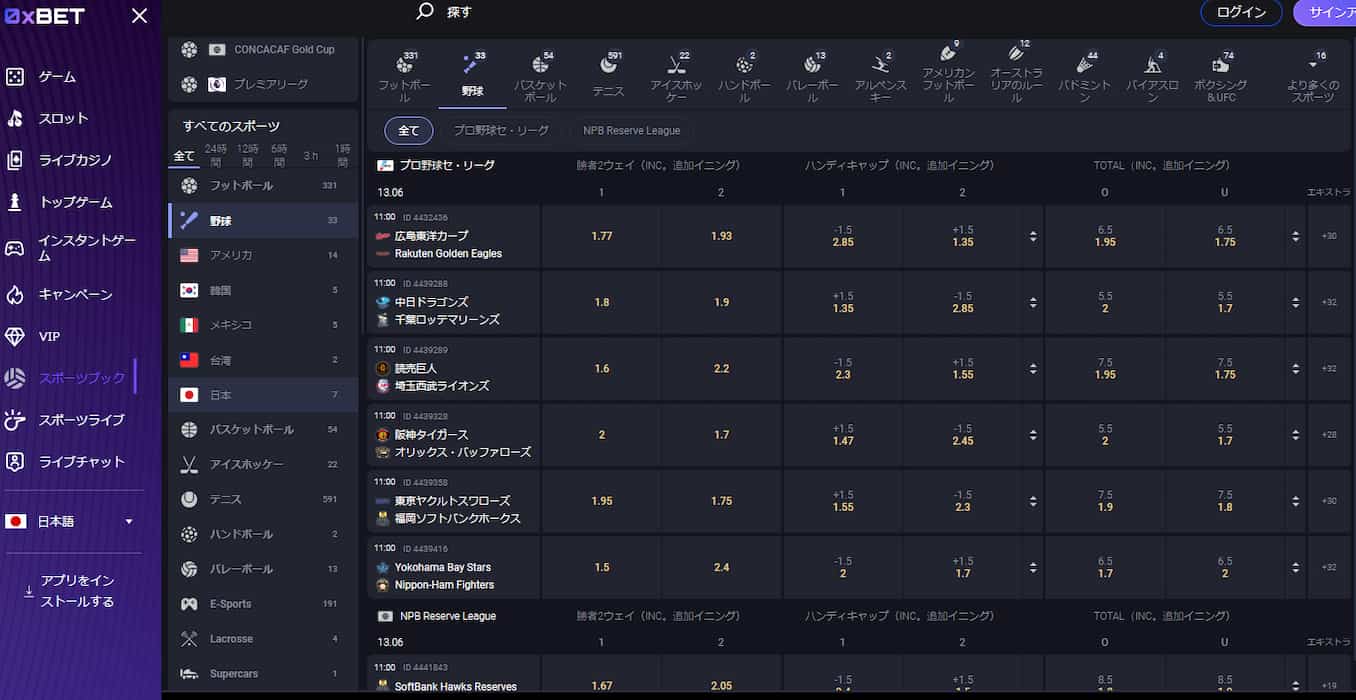Click the search magnifier icon
1356x700 pixels.
[425, 11]
